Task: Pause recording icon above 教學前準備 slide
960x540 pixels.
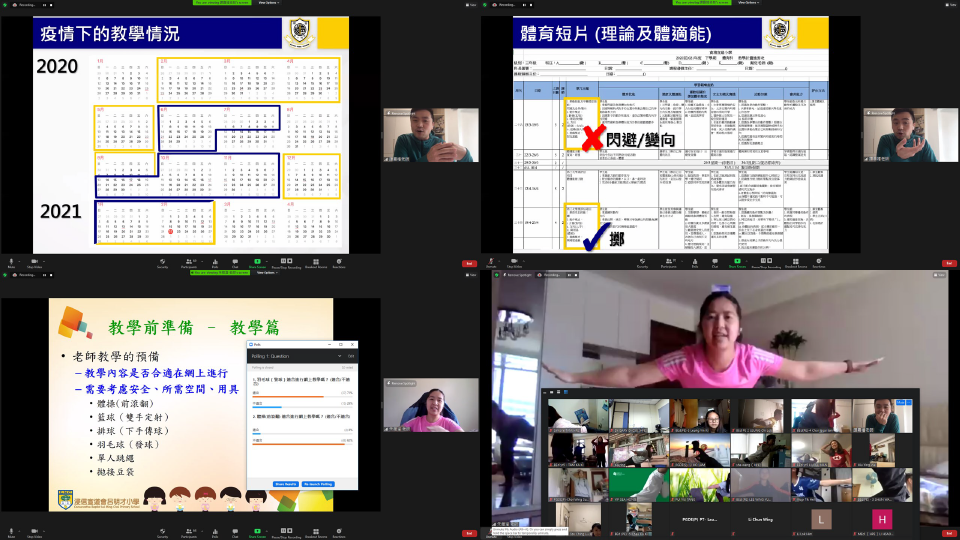Action: coord(45,275)
